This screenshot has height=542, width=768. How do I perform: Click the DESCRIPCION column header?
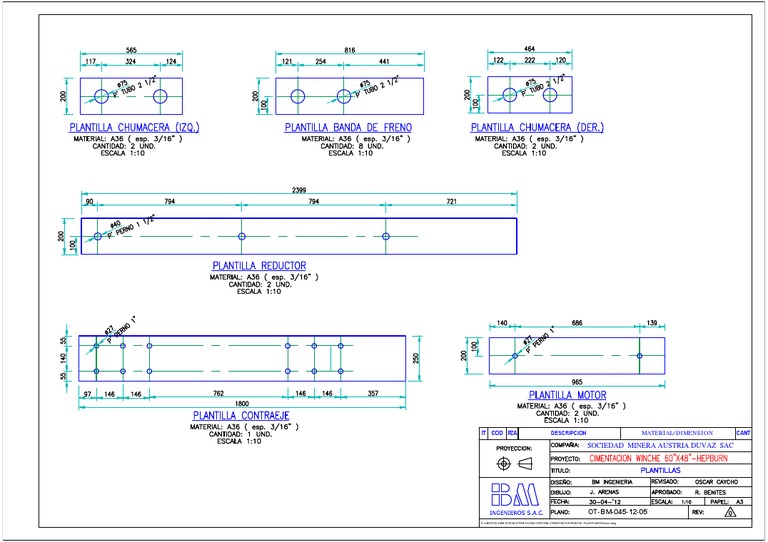point(568,433)
